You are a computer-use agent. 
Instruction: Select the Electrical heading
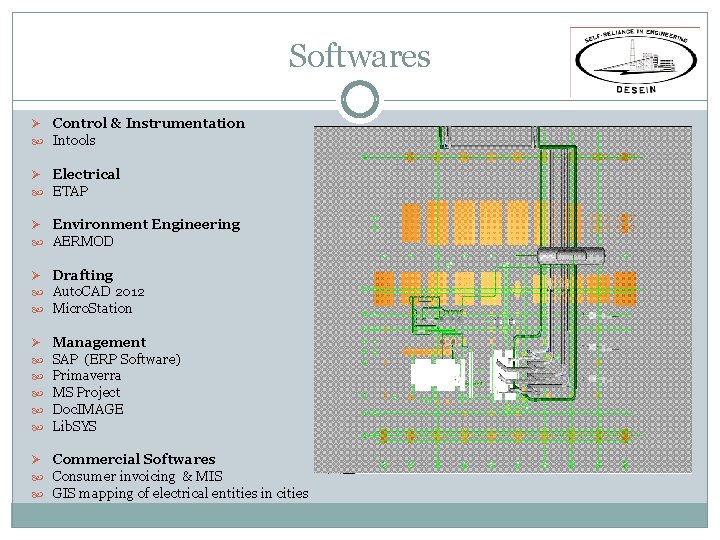point(86,174)
